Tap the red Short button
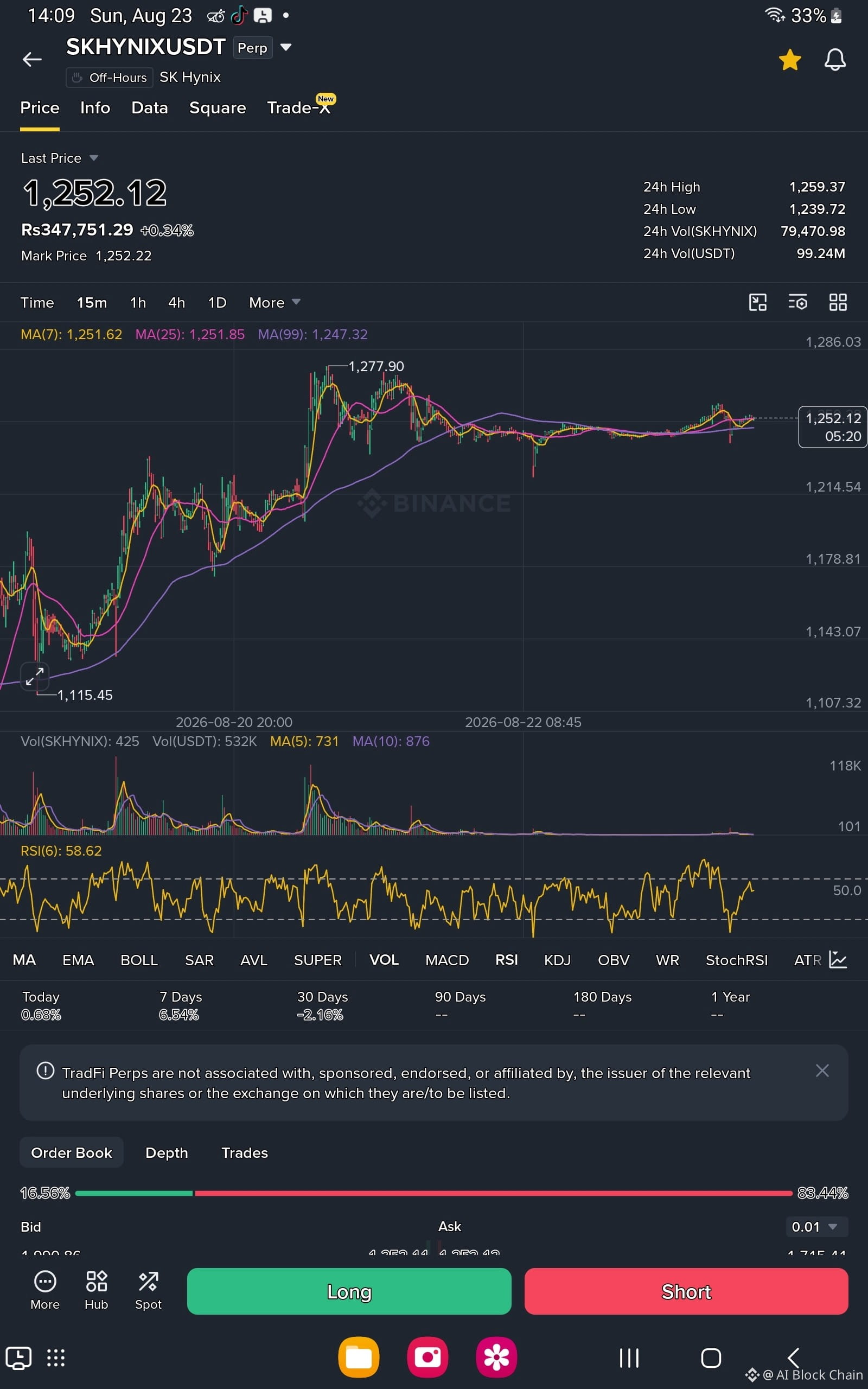Viewport: 868px width, 1389px height. tap(686, 1291)
